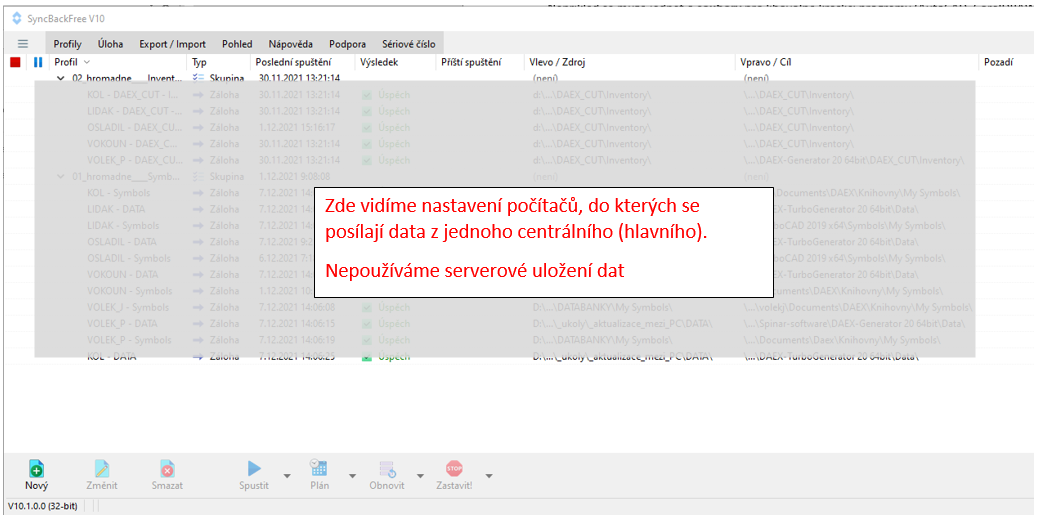
Task: Create a new profile with Nový
Action: point(36,468)
